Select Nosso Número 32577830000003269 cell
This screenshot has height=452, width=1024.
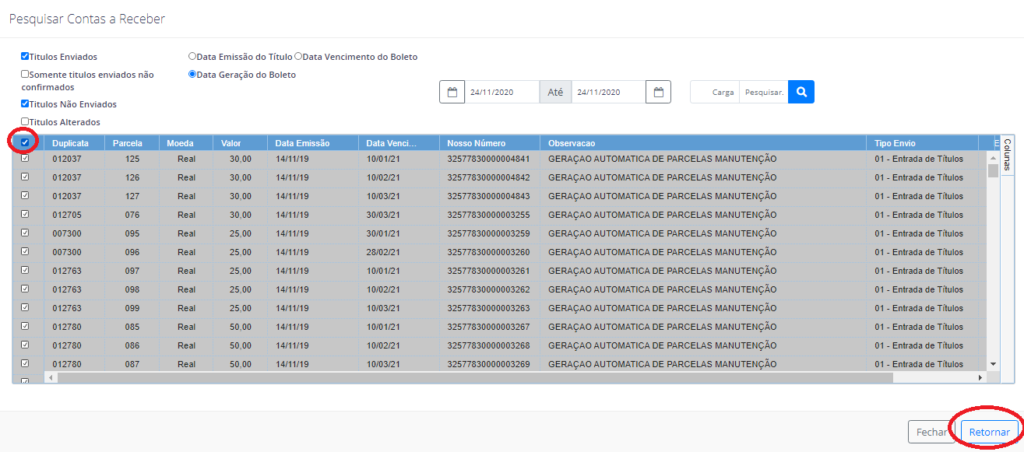click(490, 363)
